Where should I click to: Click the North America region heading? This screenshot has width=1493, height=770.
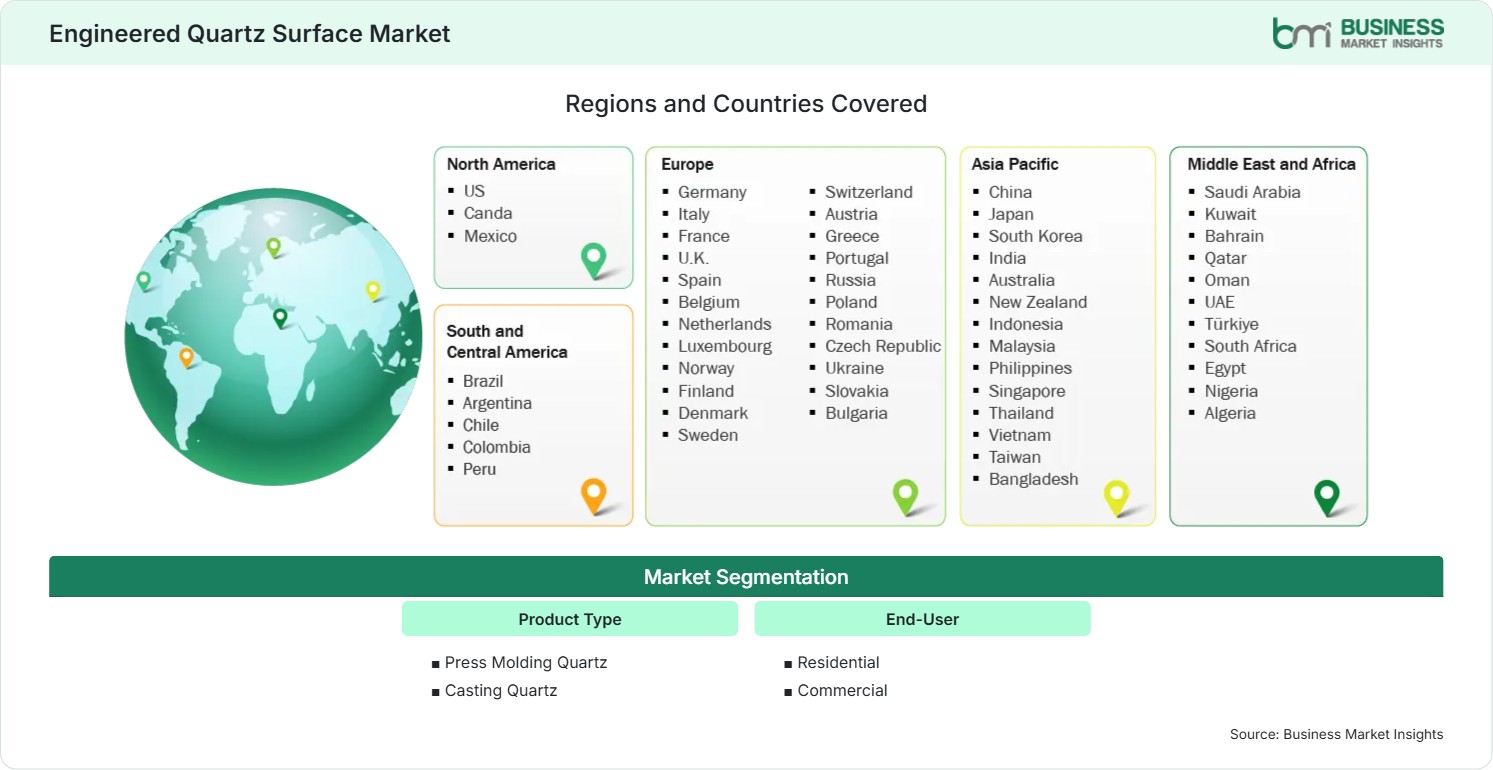(501, 164)
